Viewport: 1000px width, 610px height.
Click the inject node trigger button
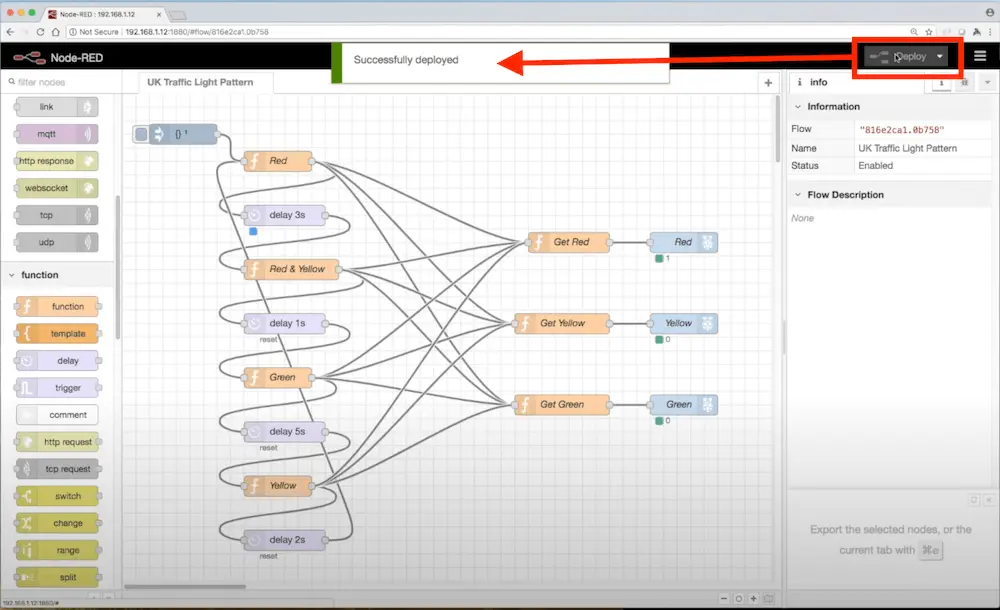[141, 134]
